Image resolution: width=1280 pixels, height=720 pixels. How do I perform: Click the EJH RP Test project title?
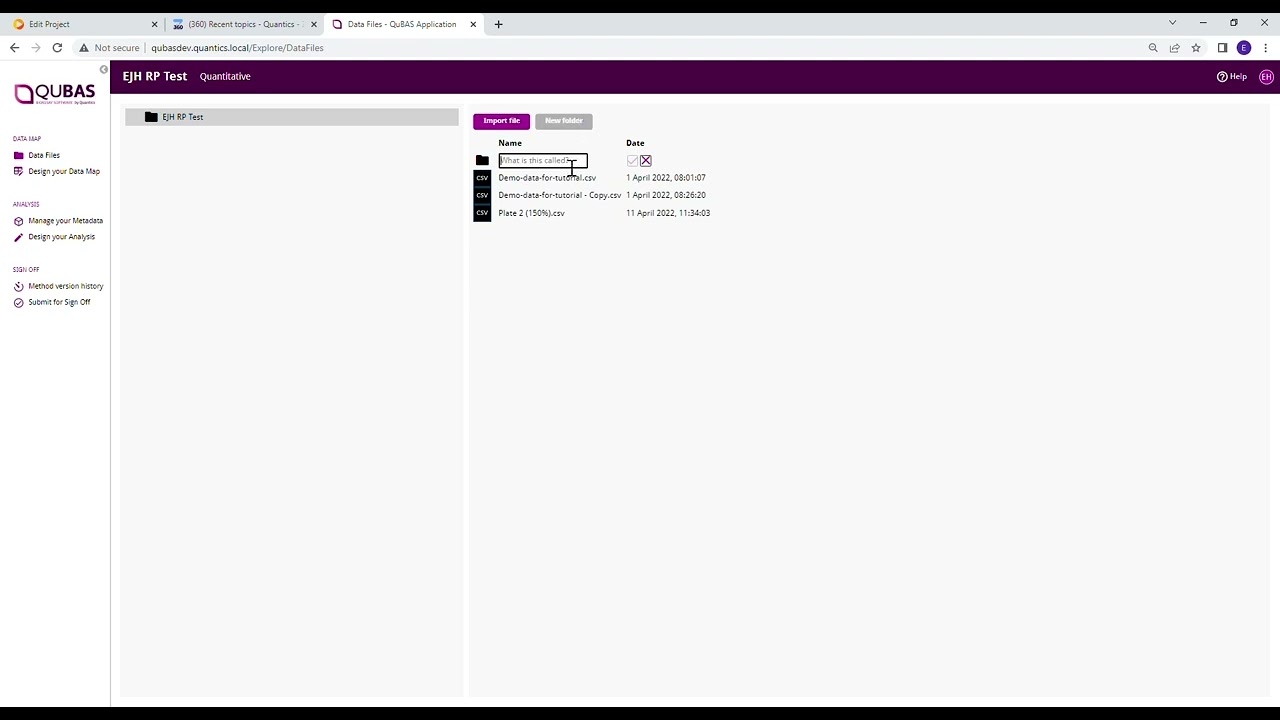point(155,76)
